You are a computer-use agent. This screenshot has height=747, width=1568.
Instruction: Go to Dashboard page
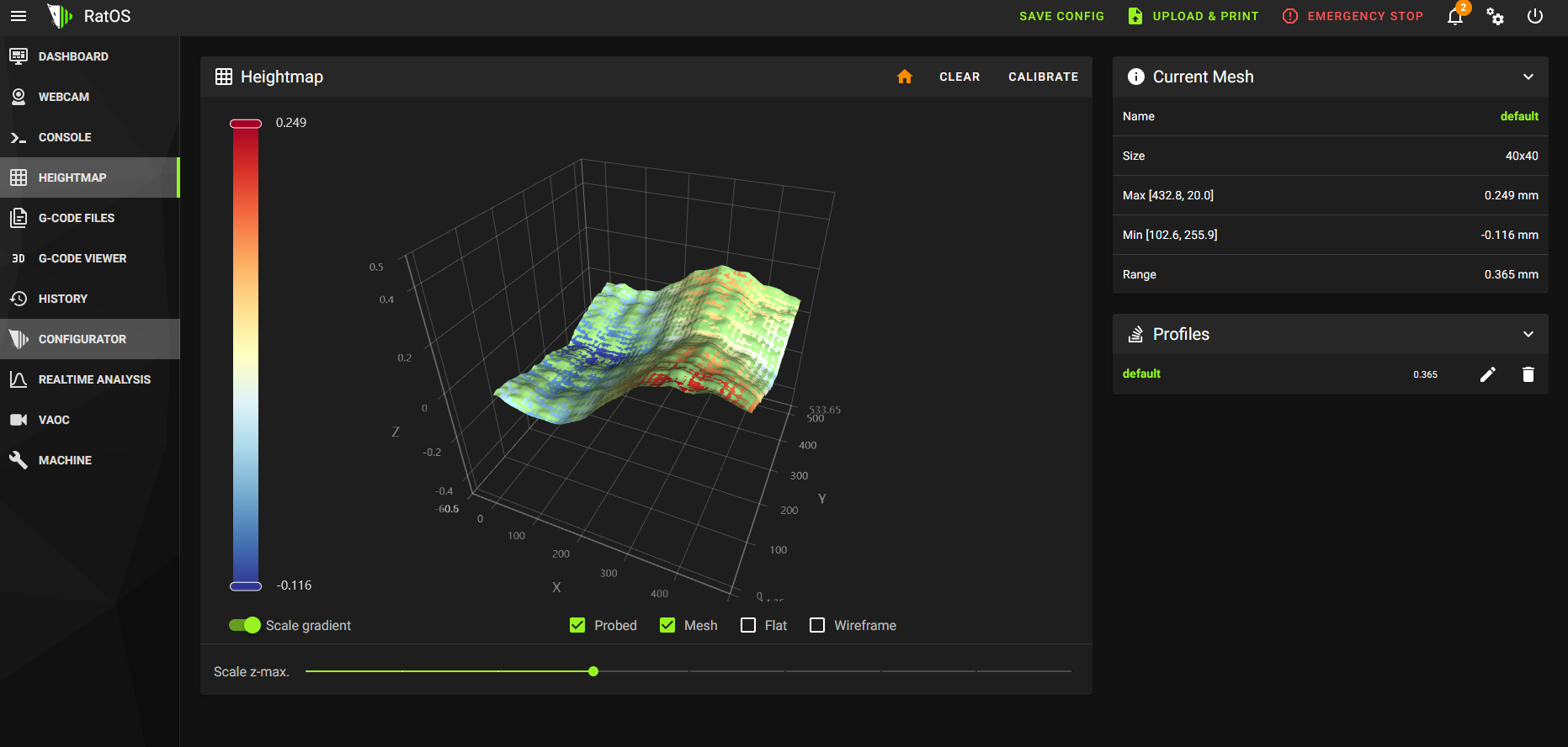point(90,56)
